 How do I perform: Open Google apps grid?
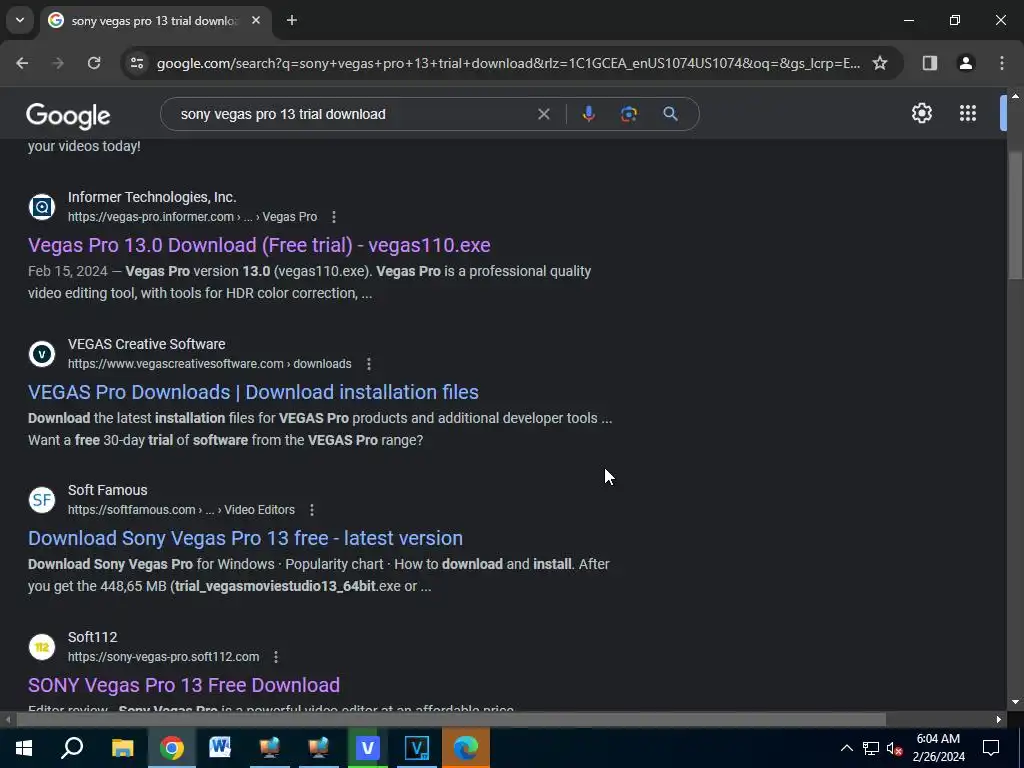pyautogui.click(x=968, y=113)
